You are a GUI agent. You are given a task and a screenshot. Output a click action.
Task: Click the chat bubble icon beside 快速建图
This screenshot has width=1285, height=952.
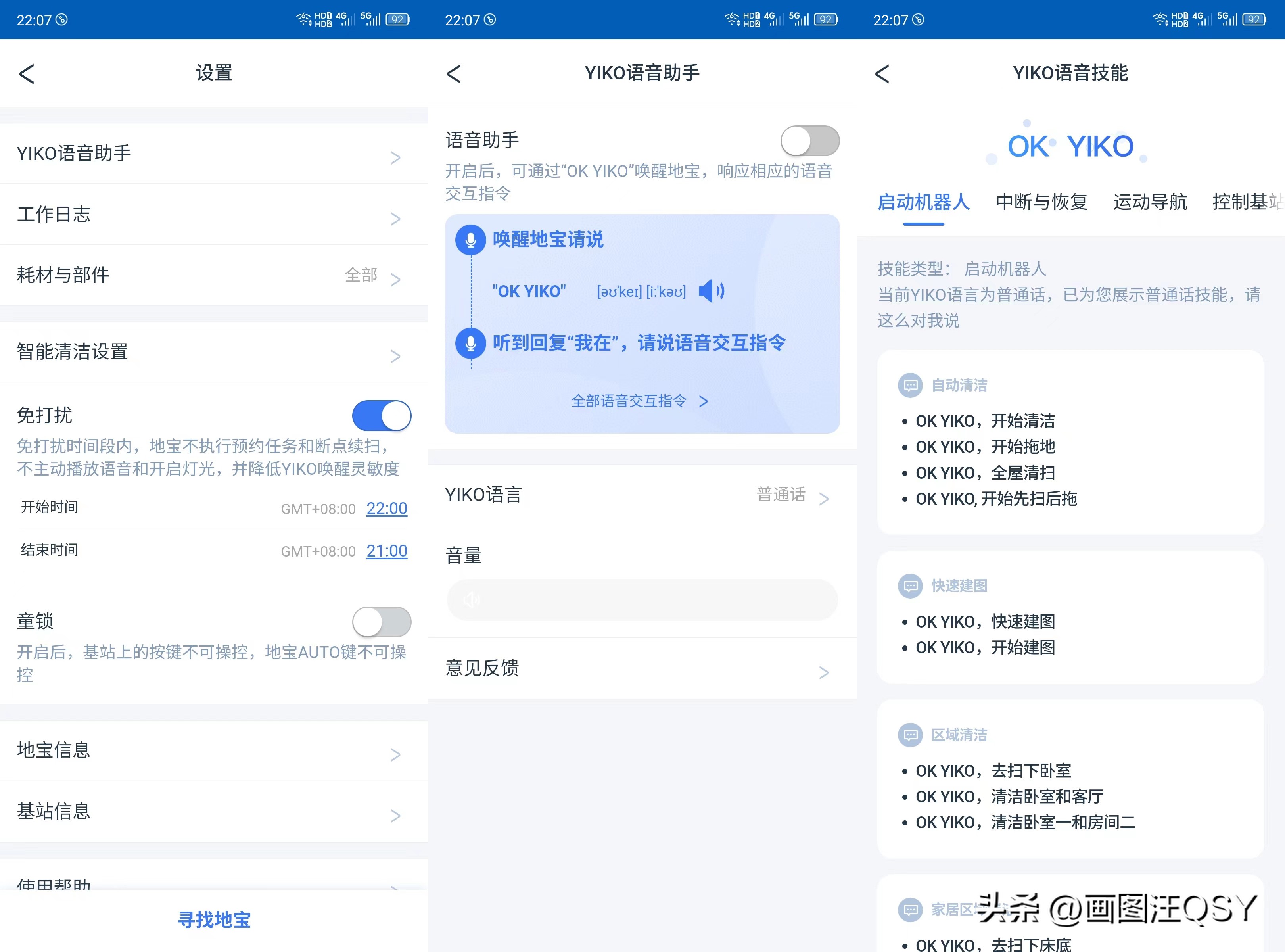coord(911,585)
